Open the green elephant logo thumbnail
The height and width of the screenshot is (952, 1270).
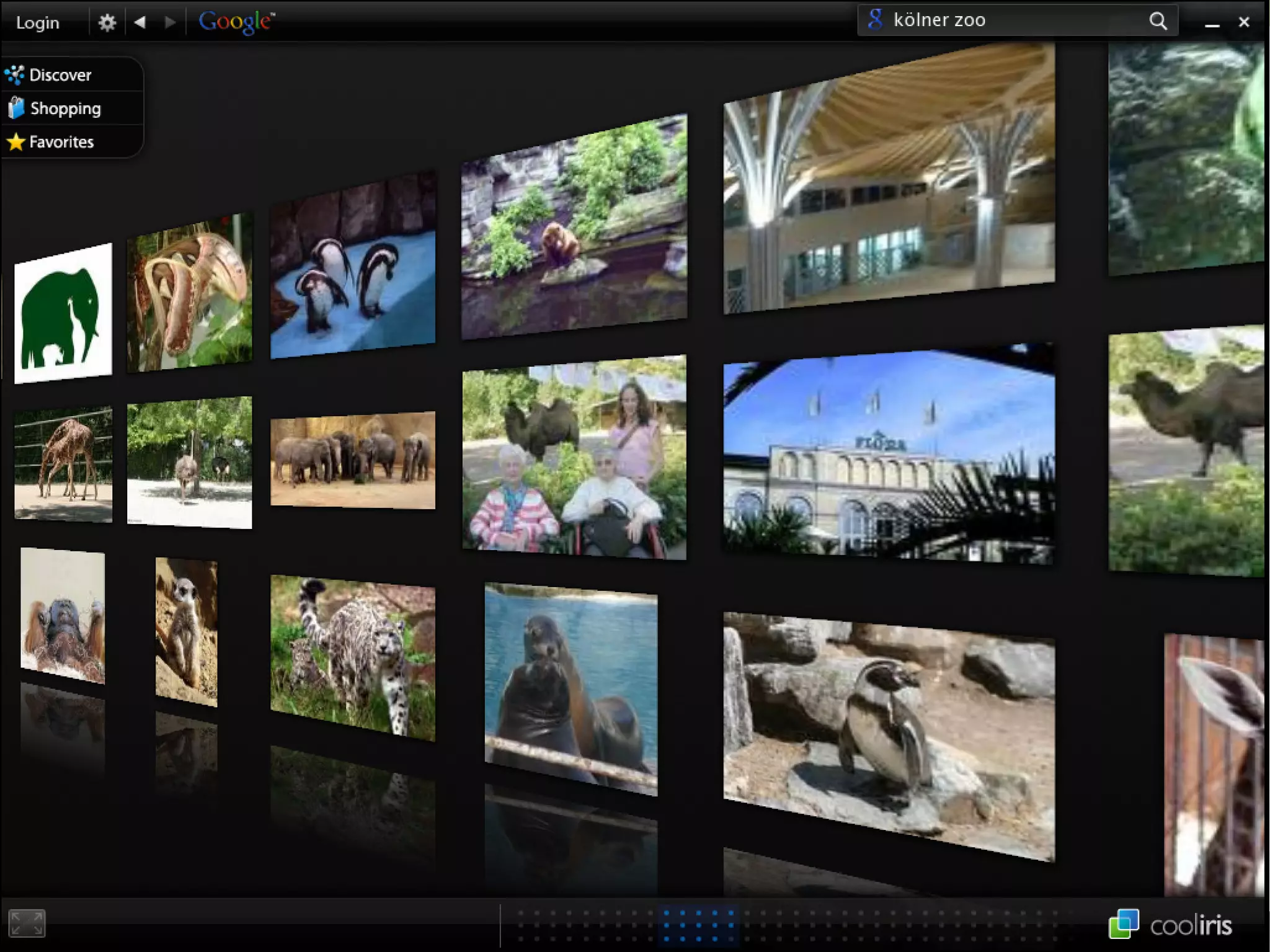click(63, 313)
